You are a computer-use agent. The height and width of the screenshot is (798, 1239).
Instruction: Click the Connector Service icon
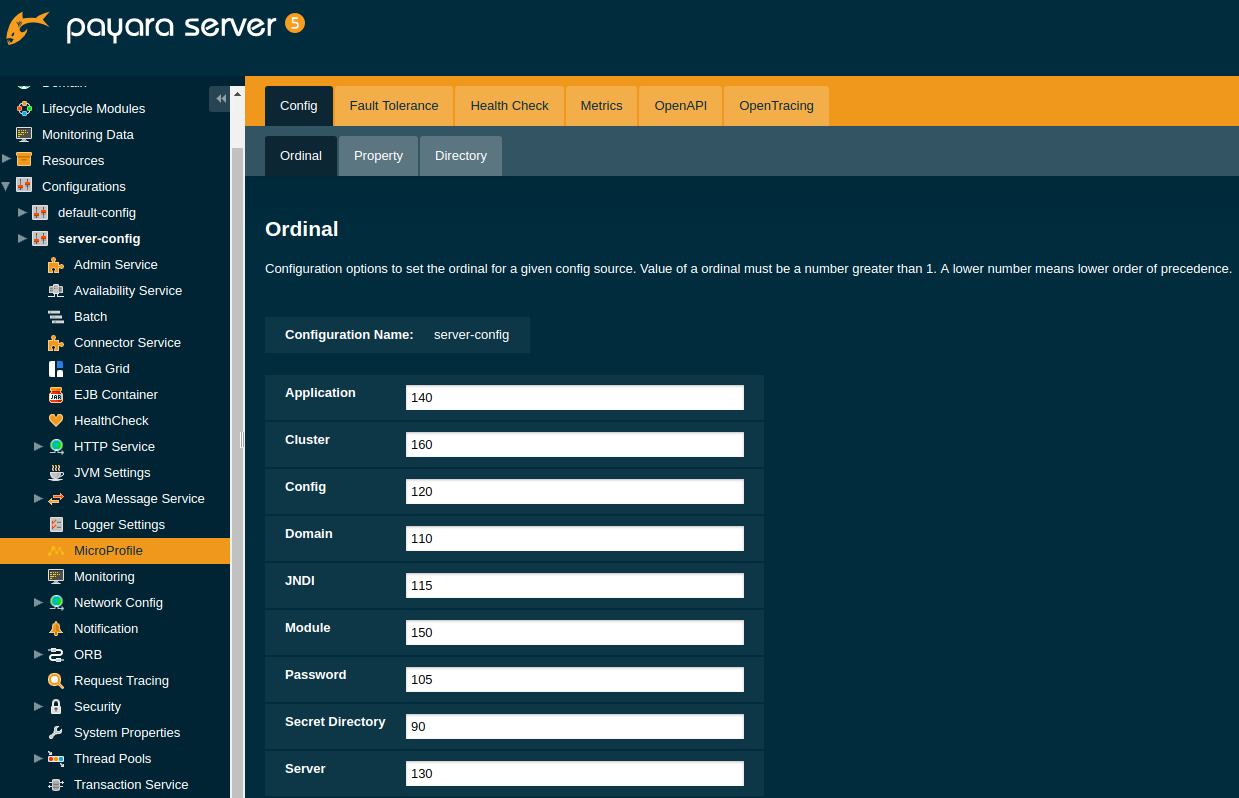point(56,342)
